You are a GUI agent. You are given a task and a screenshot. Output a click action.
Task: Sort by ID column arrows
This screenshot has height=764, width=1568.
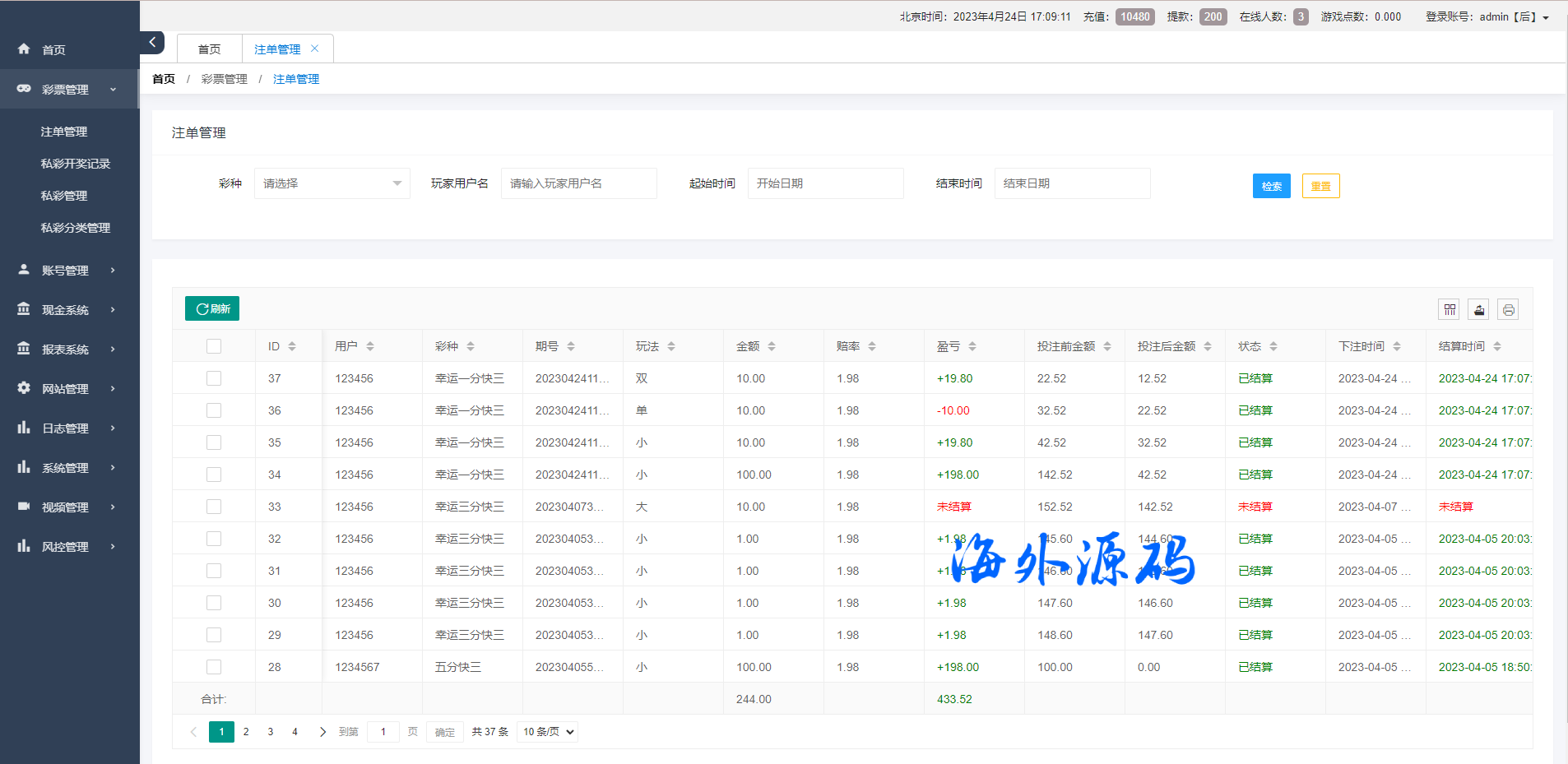(292, 346)
